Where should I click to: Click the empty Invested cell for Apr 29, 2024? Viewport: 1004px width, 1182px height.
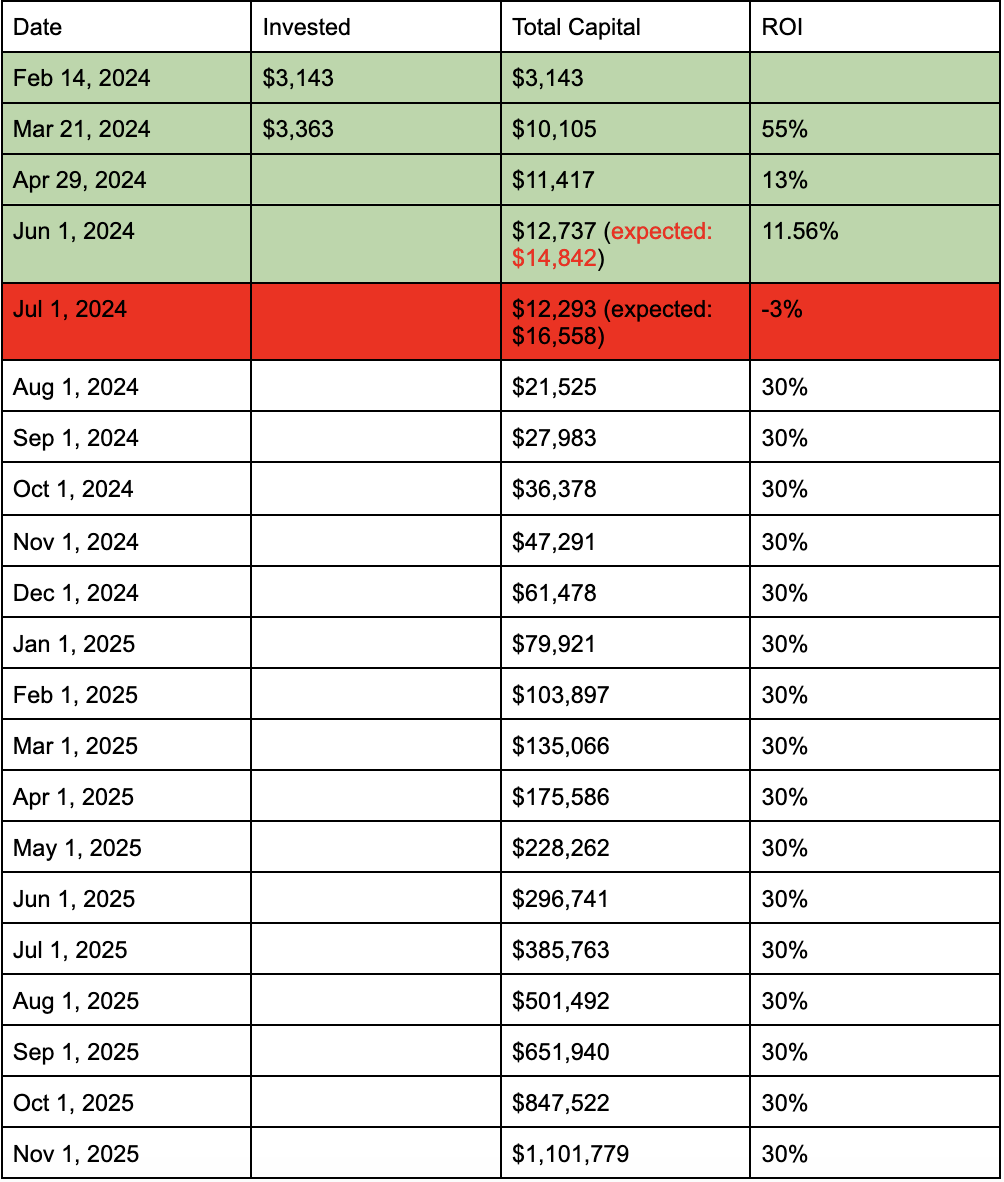pyautogui.click(x=376, y=180)
